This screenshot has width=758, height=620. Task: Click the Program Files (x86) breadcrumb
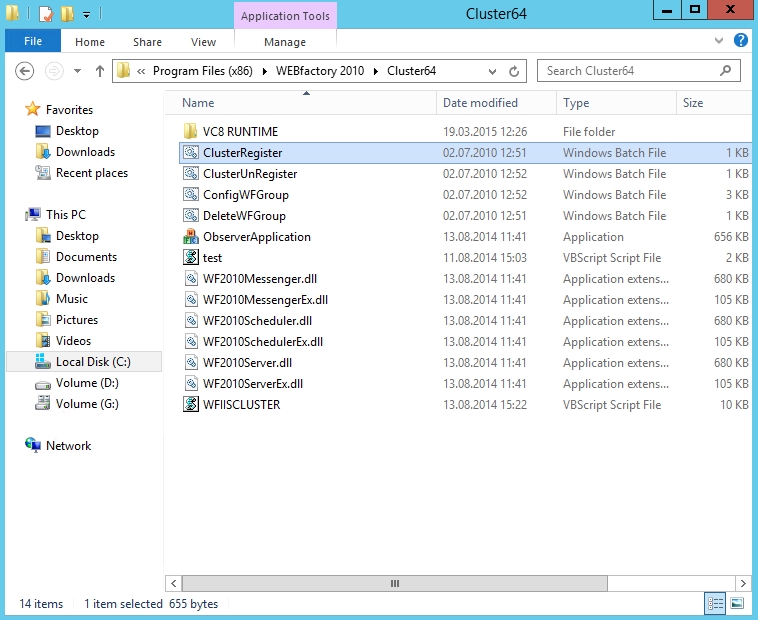point(203,71)
